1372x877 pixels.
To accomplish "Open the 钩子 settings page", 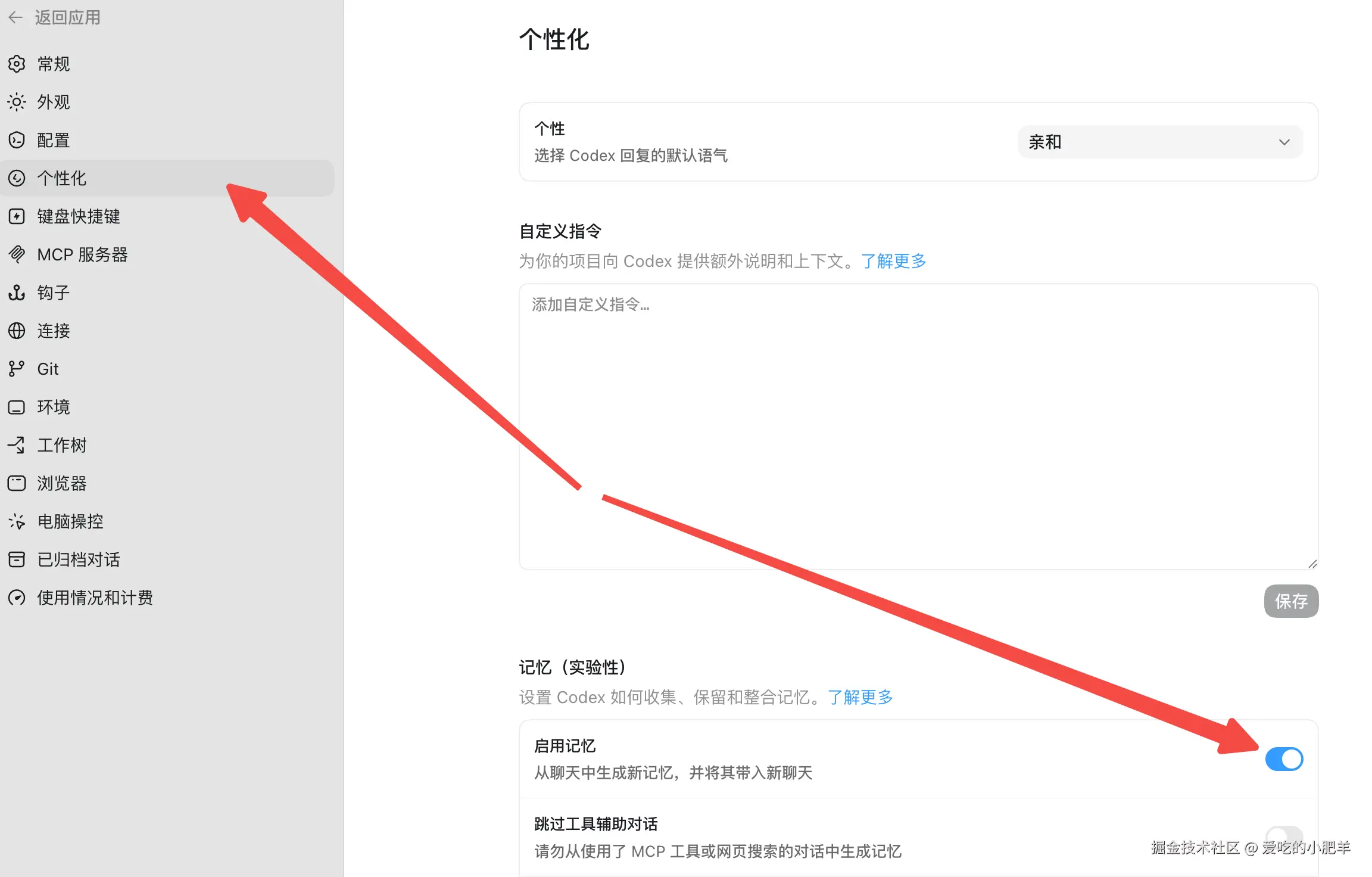I will click(167, 293).
